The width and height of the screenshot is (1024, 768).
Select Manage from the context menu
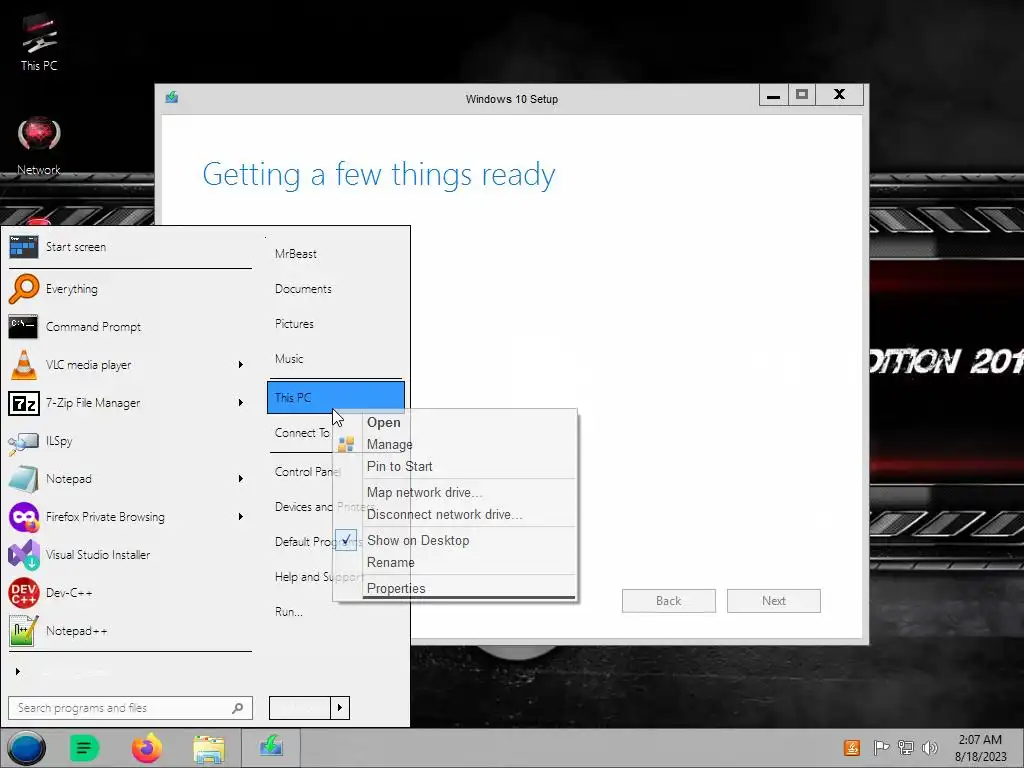click(x=389, y=445)
